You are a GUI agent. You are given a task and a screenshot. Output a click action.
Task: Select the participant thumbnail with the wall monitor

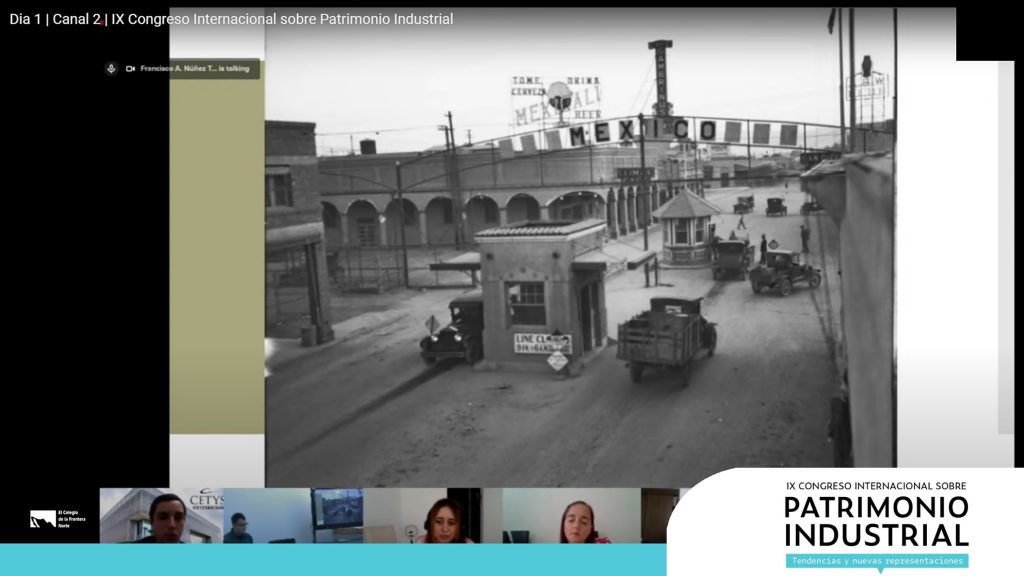pos(293,516)
